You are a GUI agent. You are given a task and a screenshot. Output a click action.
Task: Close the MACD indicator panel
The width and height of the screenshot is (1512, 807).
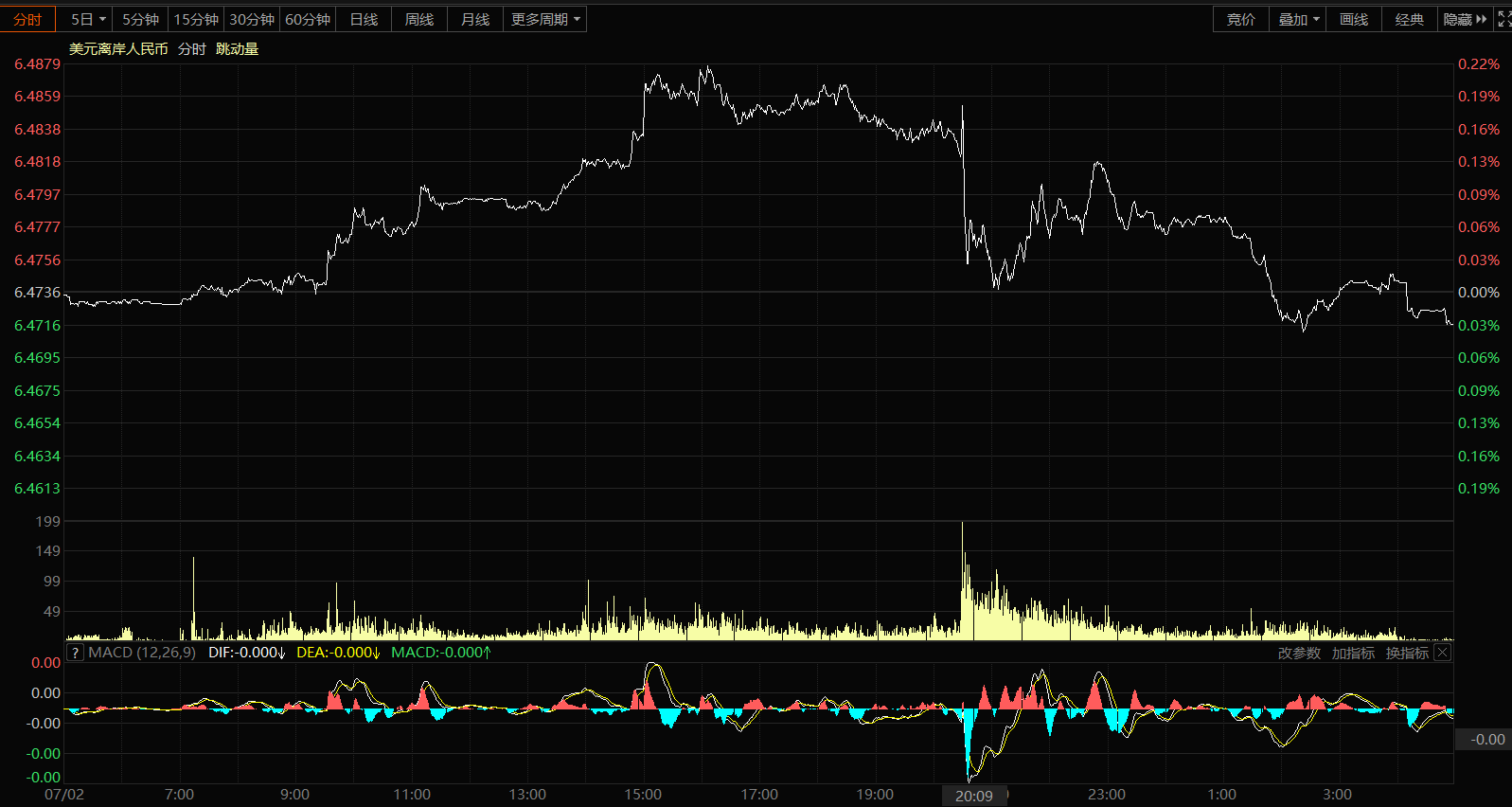[1442, 653]
